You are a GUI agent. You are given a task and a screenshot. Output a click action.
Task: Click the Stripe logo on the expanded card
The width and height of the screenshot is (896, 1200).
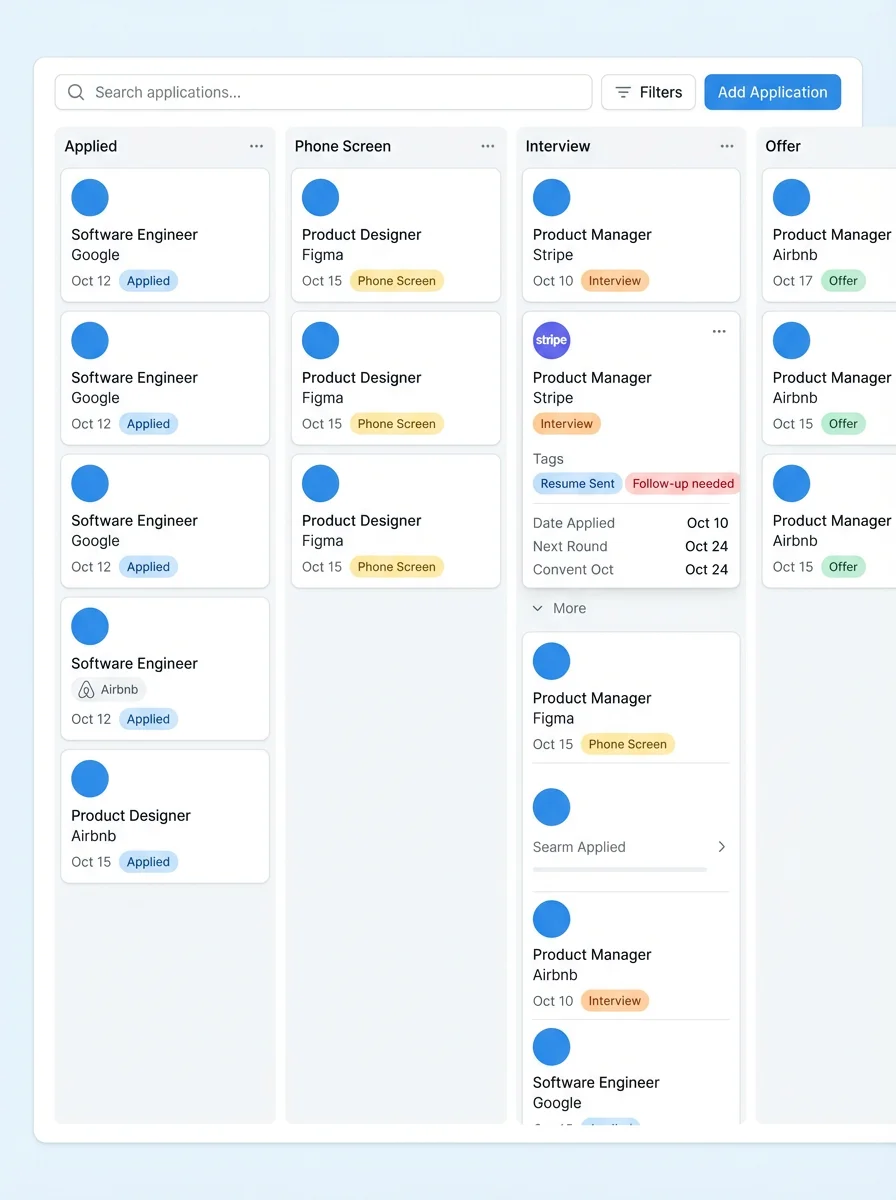pyautogui.click(x=551, y=340)
